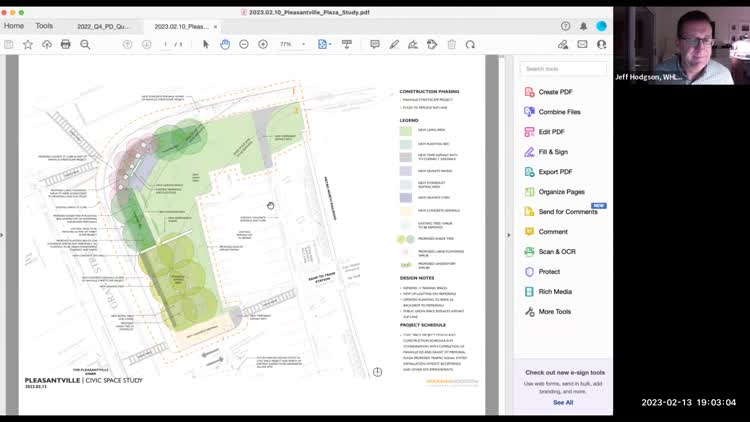750x422 pixels.
Task: Zoom in with the plus button
Action: coord(263,44)
